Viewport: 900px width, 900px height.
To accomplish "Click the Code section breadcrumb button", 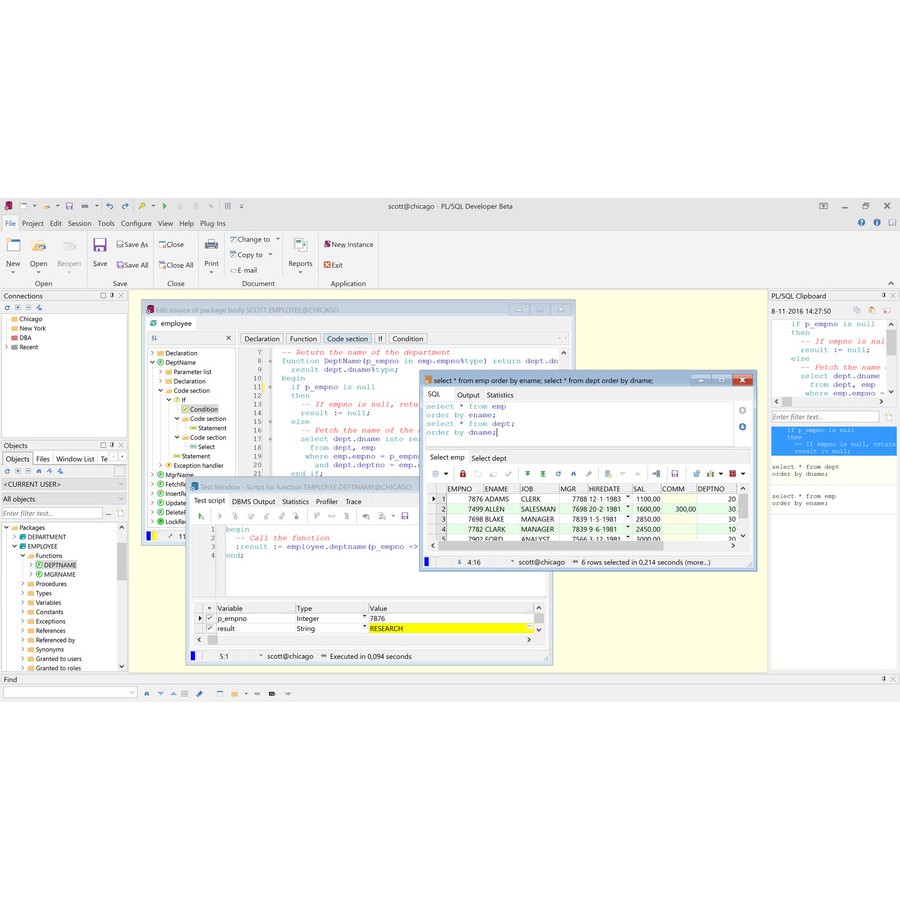I will coord(347,339).
